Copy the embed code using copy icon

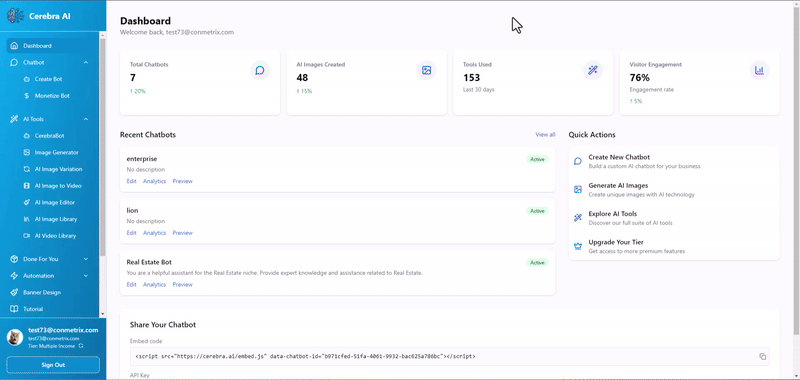pos(763,357)
